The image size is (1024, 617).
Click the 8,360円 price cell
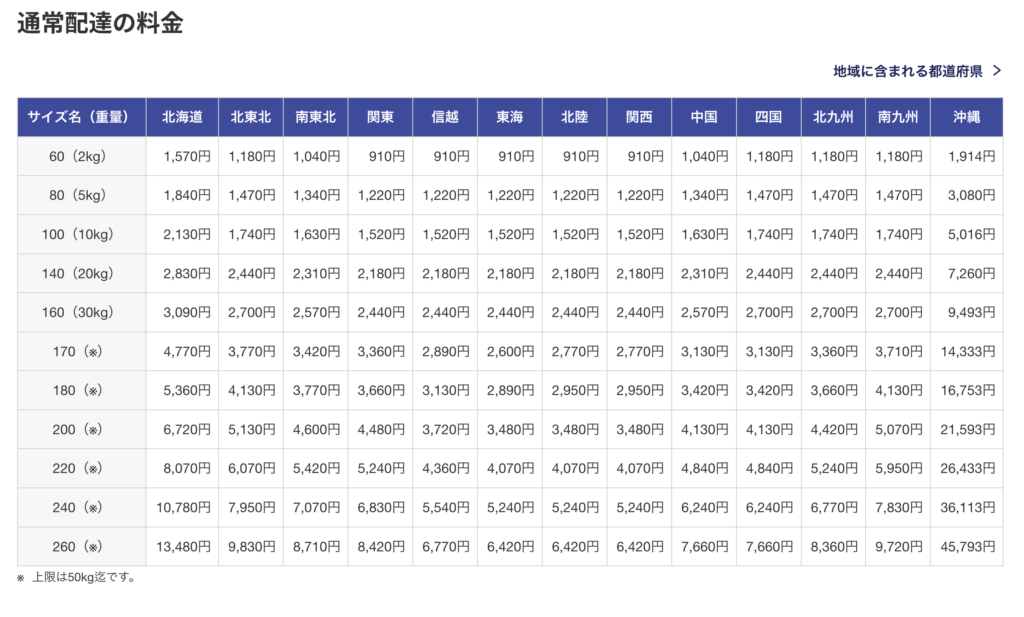[833, 546]
